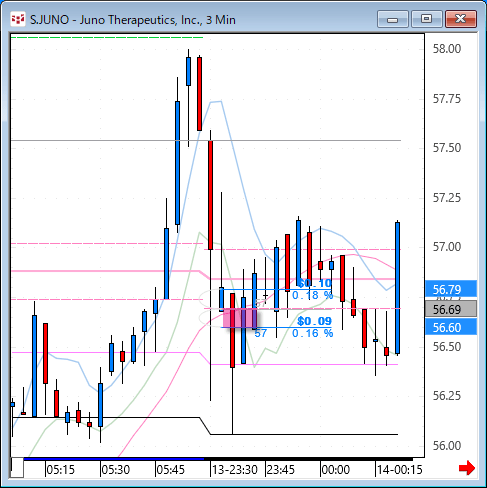
Task: Minimize the S.JUNO chart window
Action: pos(393,19)
